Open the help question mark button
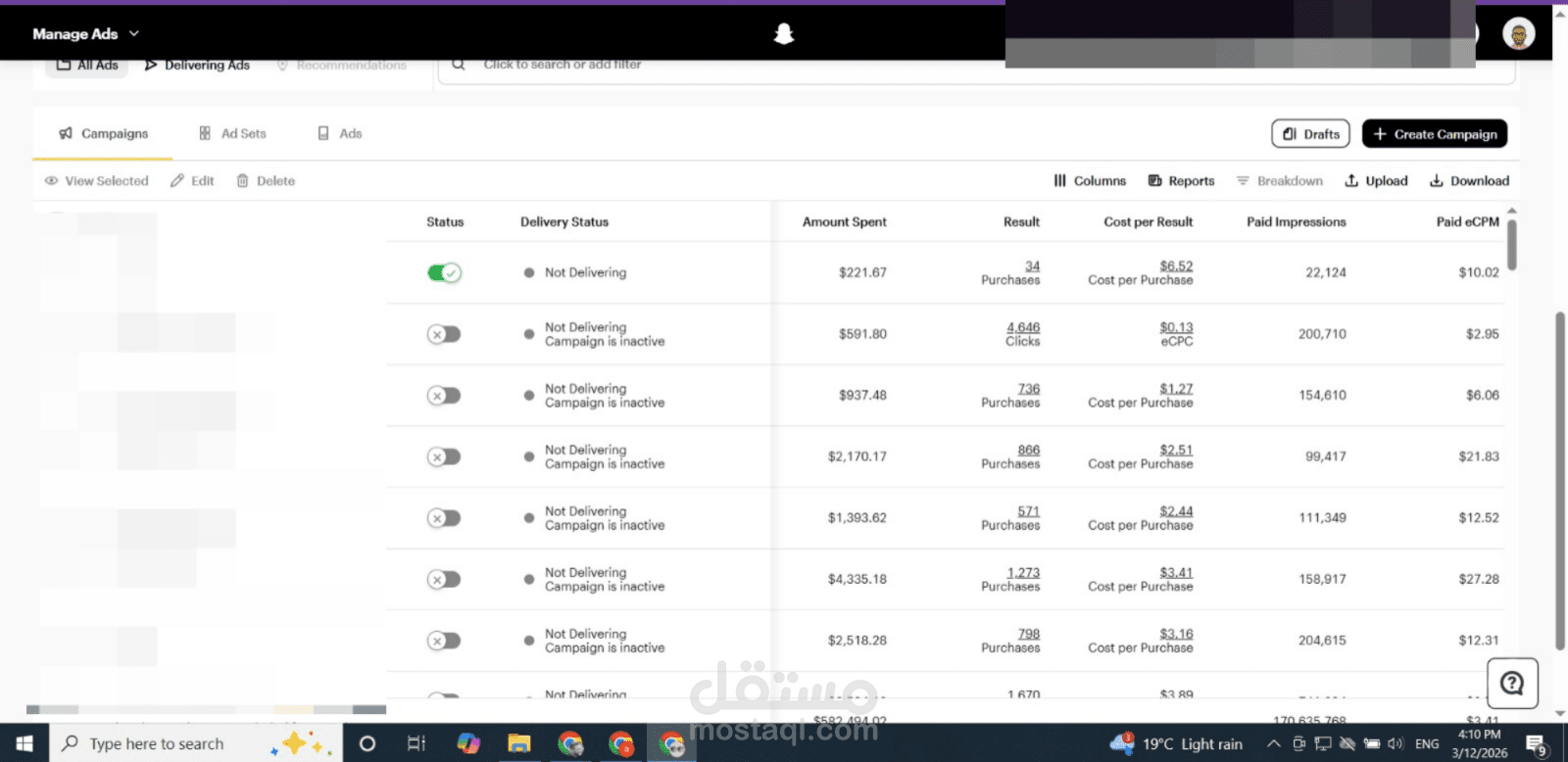The height and width of the screenshot is (762, 1568). coord(1512,683)
